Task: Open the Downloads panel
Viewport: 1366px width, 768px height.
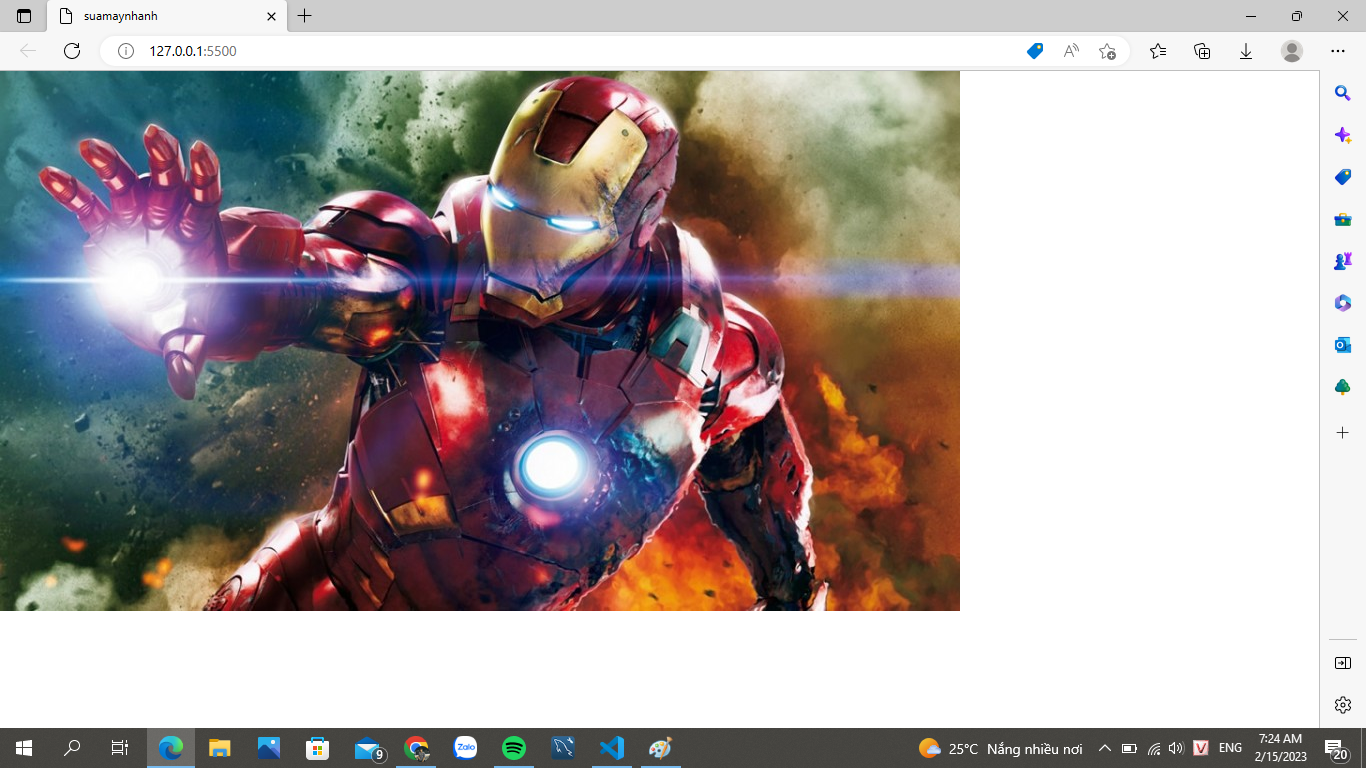Action: tap(1246, 51)
